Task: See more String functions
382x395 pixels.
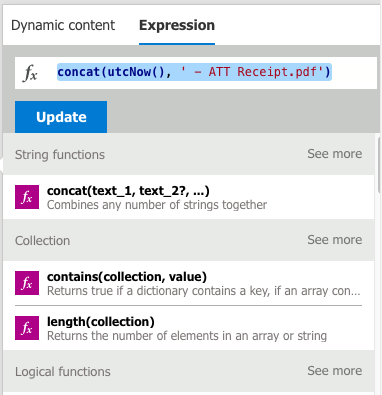Action: [334, 154]
